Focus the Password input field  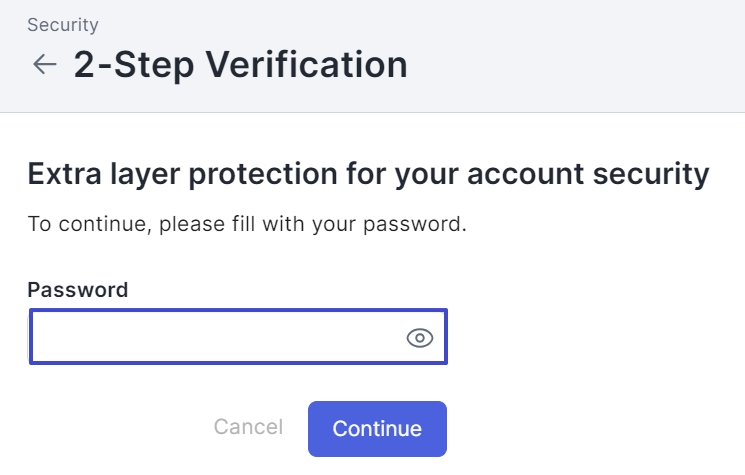point(238,337)
